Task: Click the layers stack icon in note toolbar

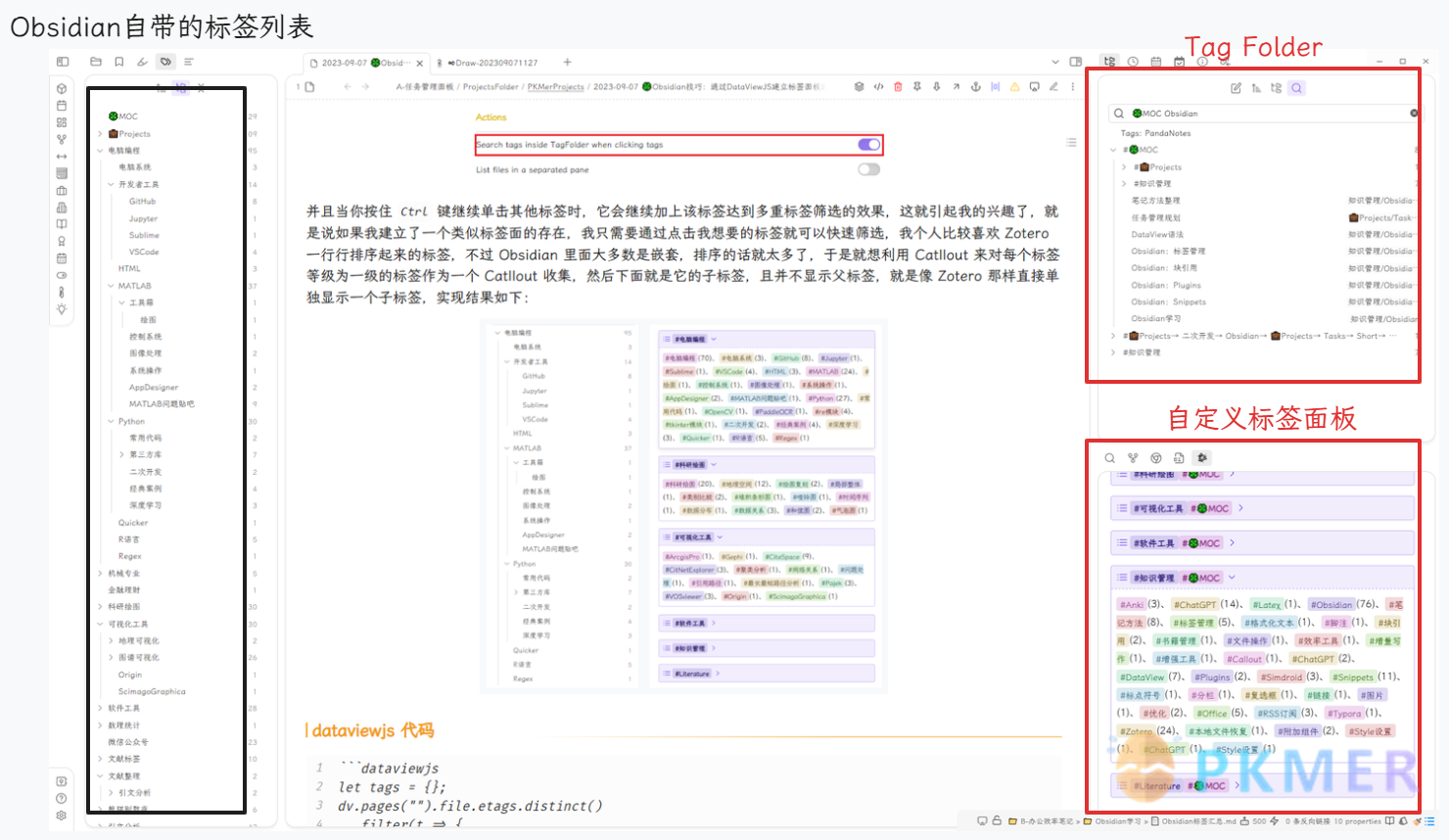Action: (x=859, y=86)
